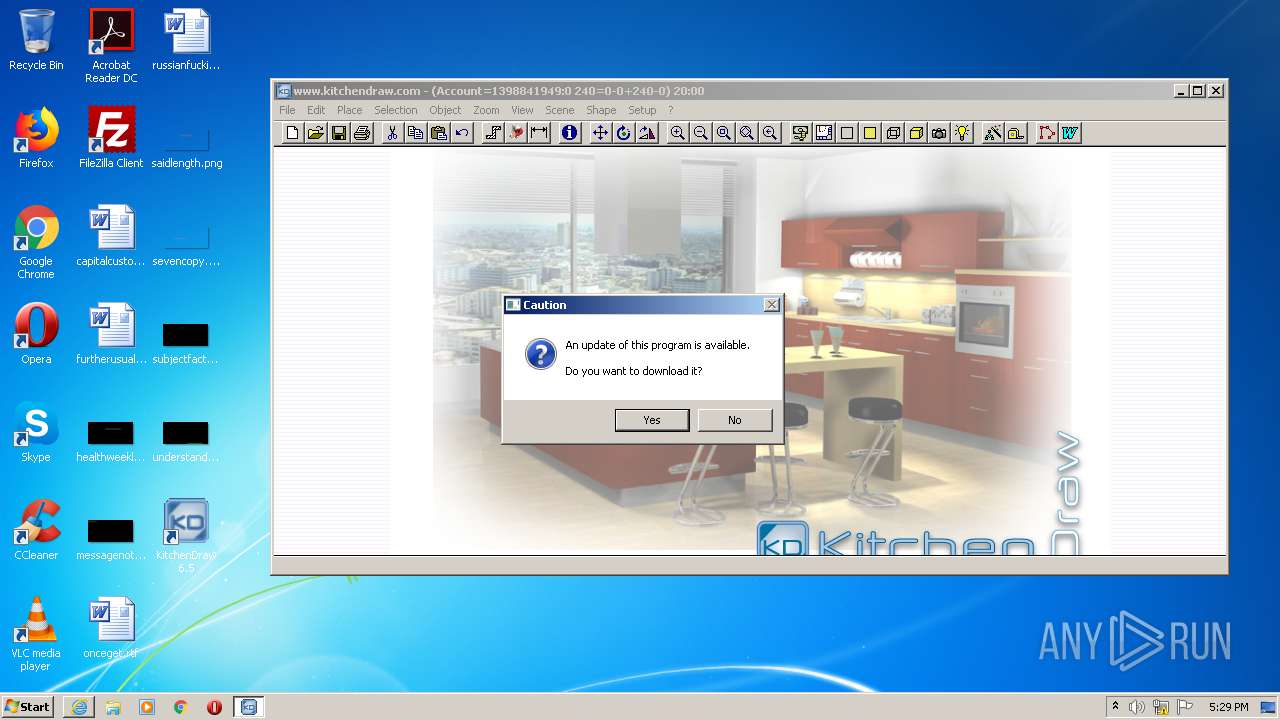Viewport: 1280px width, 720px height.
Task: Click the Open folder toolbar icon
Action: [315, 133]
